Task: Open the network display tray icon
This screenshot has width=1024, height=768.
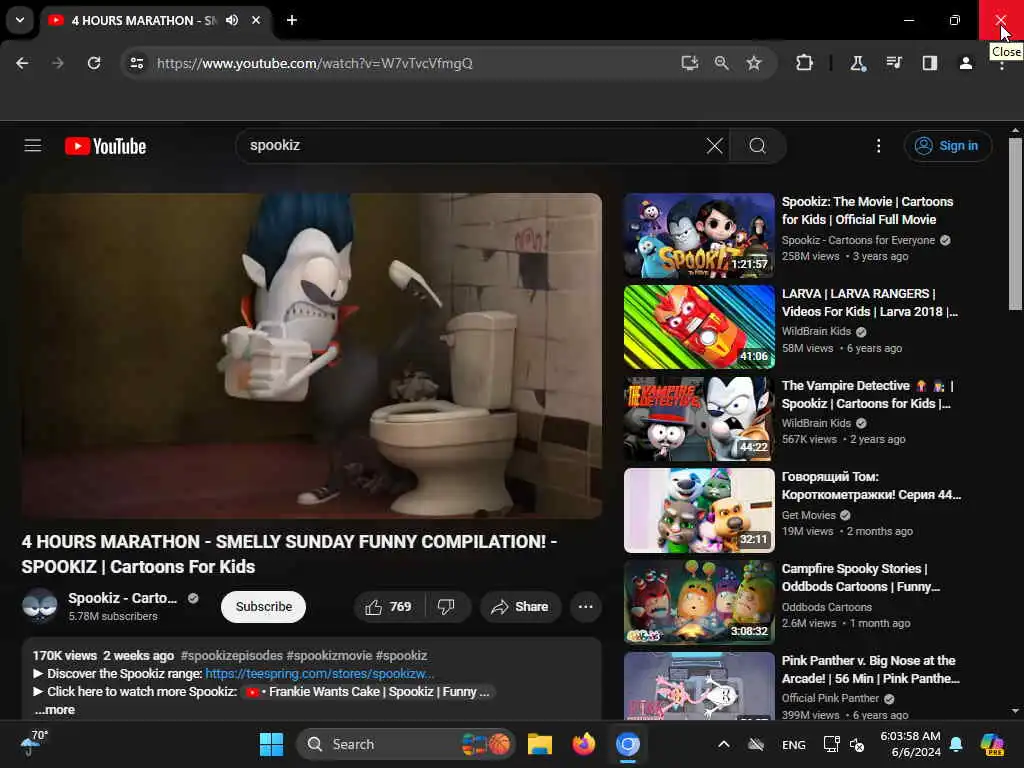Action: click(831, 744)
